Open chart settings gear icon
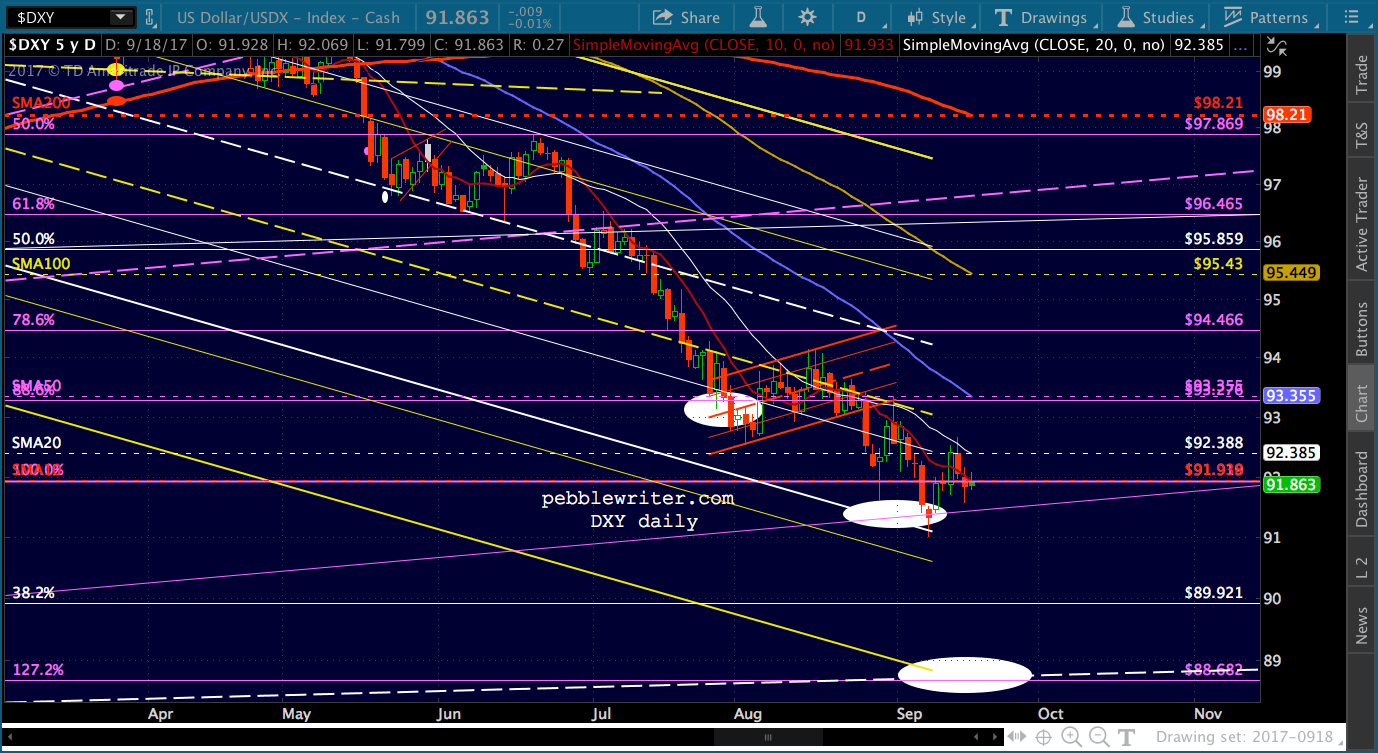The image size is (1378, 753). pos(807,17)
